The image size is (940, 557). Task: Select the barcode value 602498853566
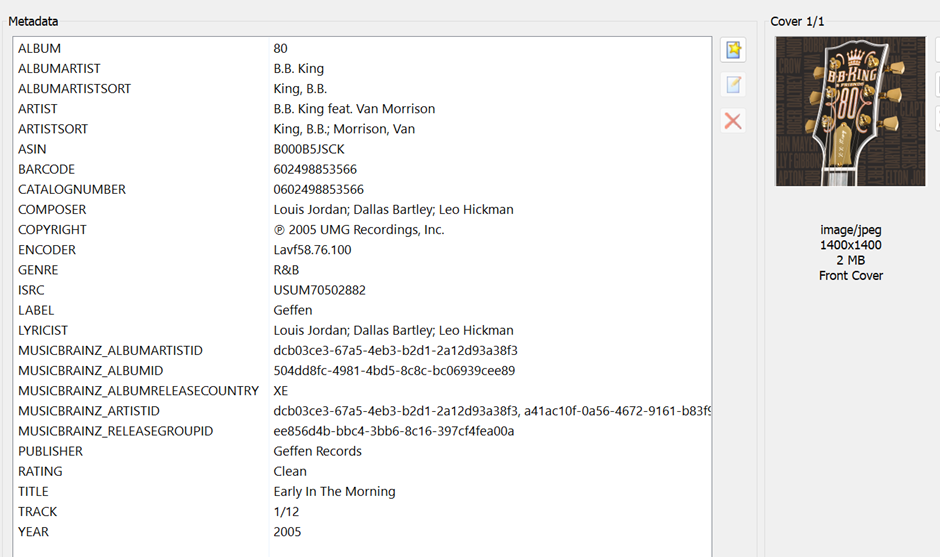coord(315,170)
